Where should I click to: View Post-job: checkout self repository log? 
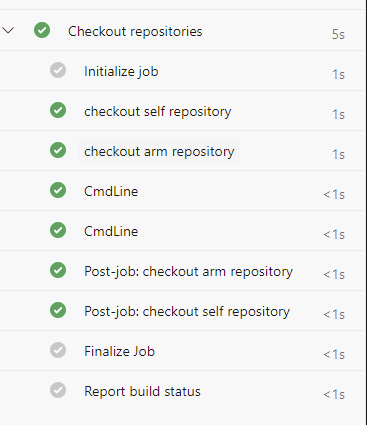point(183,311)
